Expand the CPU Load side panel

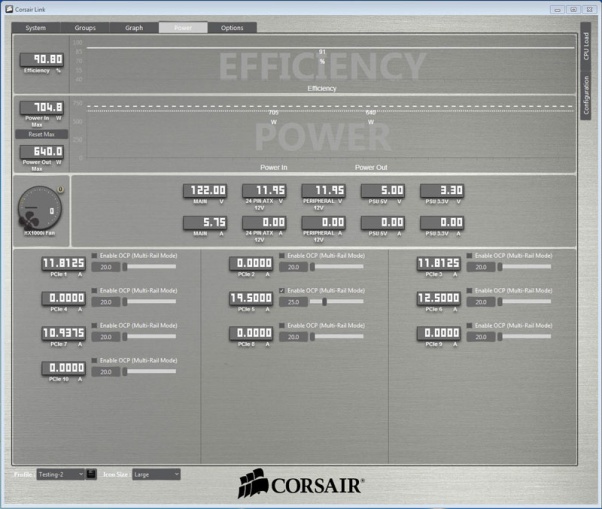point(587,50)
